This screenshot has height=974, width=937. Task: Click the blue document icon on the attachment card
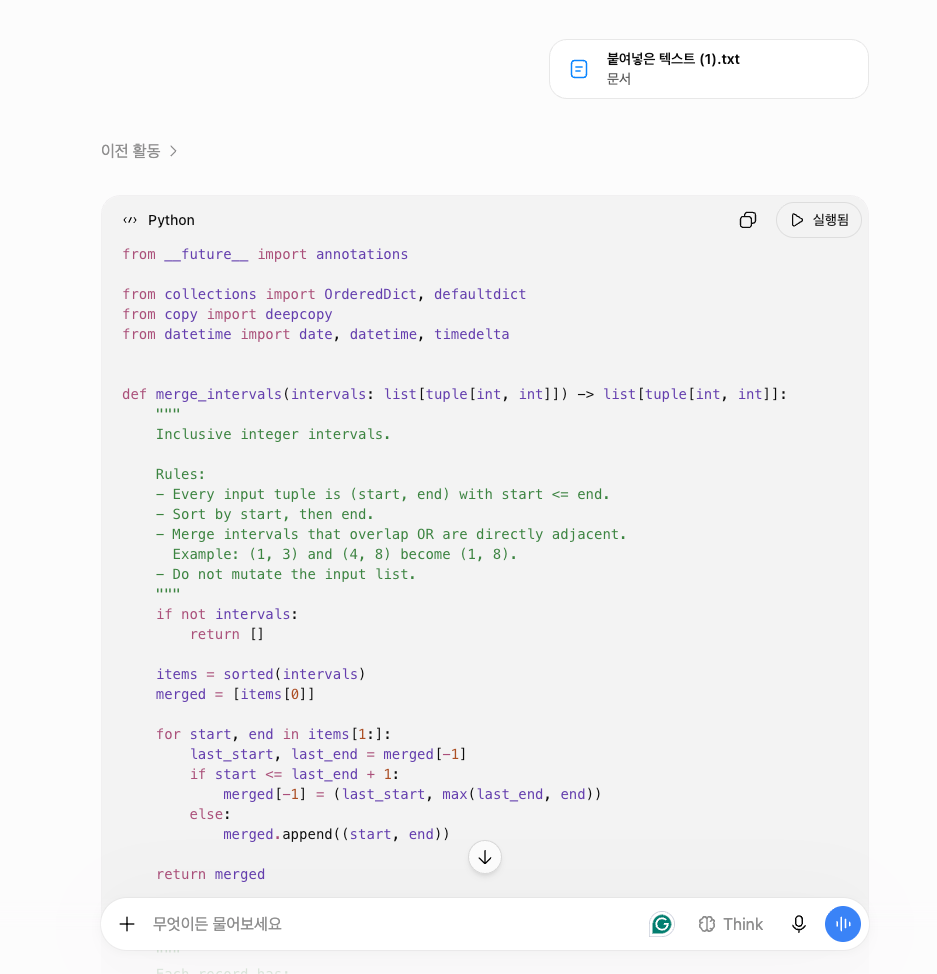click(578, 69)
